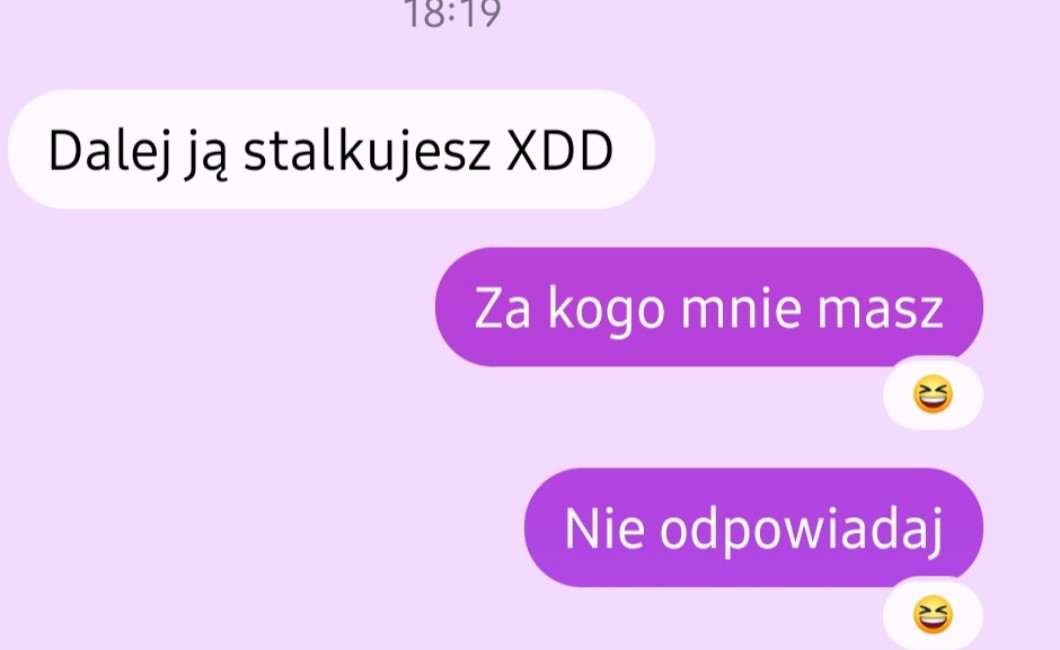Select the sent message "Nie odpowiadaj"

point(754,528)
